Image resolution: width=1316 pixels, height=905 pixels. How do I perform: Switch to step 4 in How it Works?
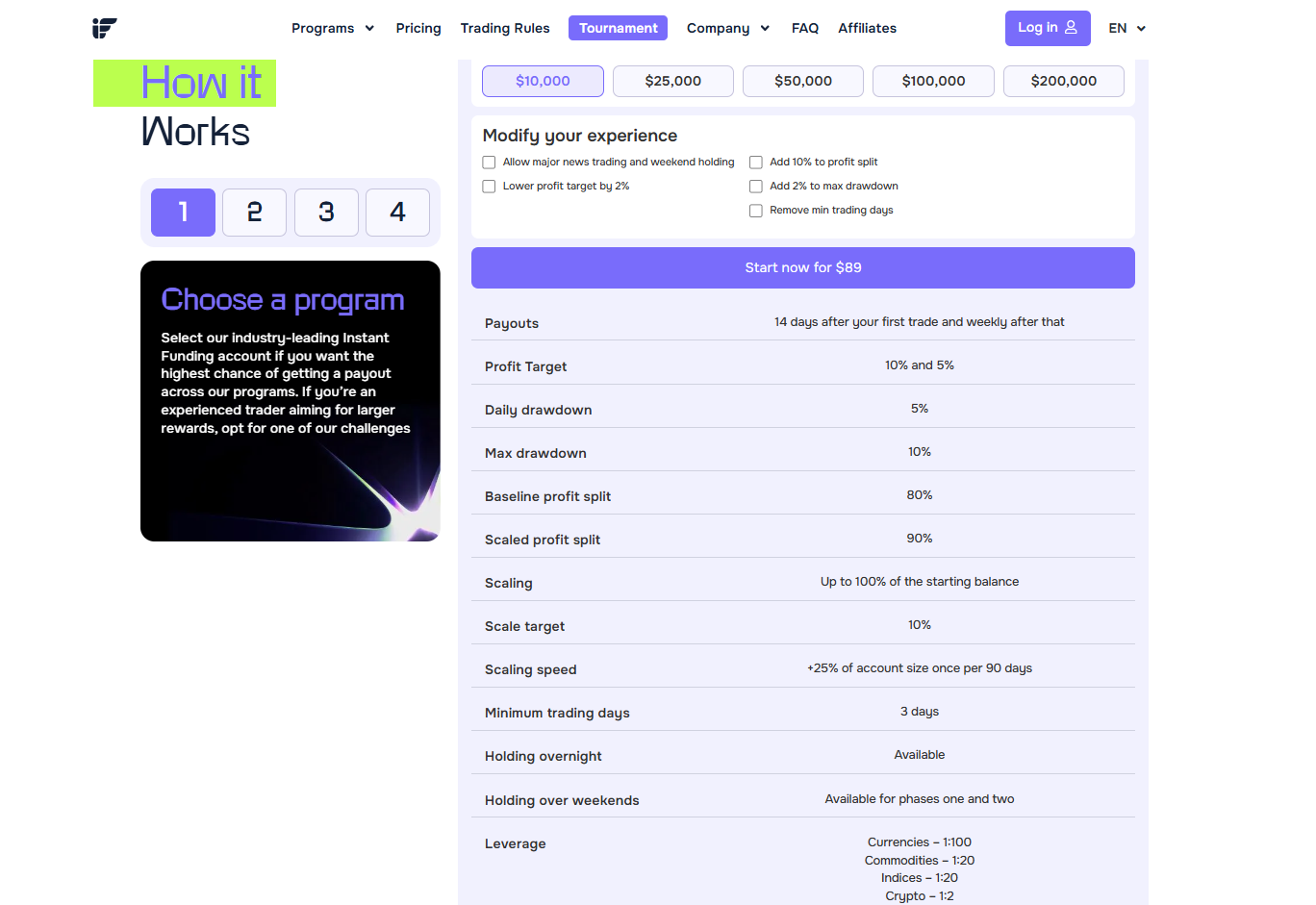coord(397,213)
